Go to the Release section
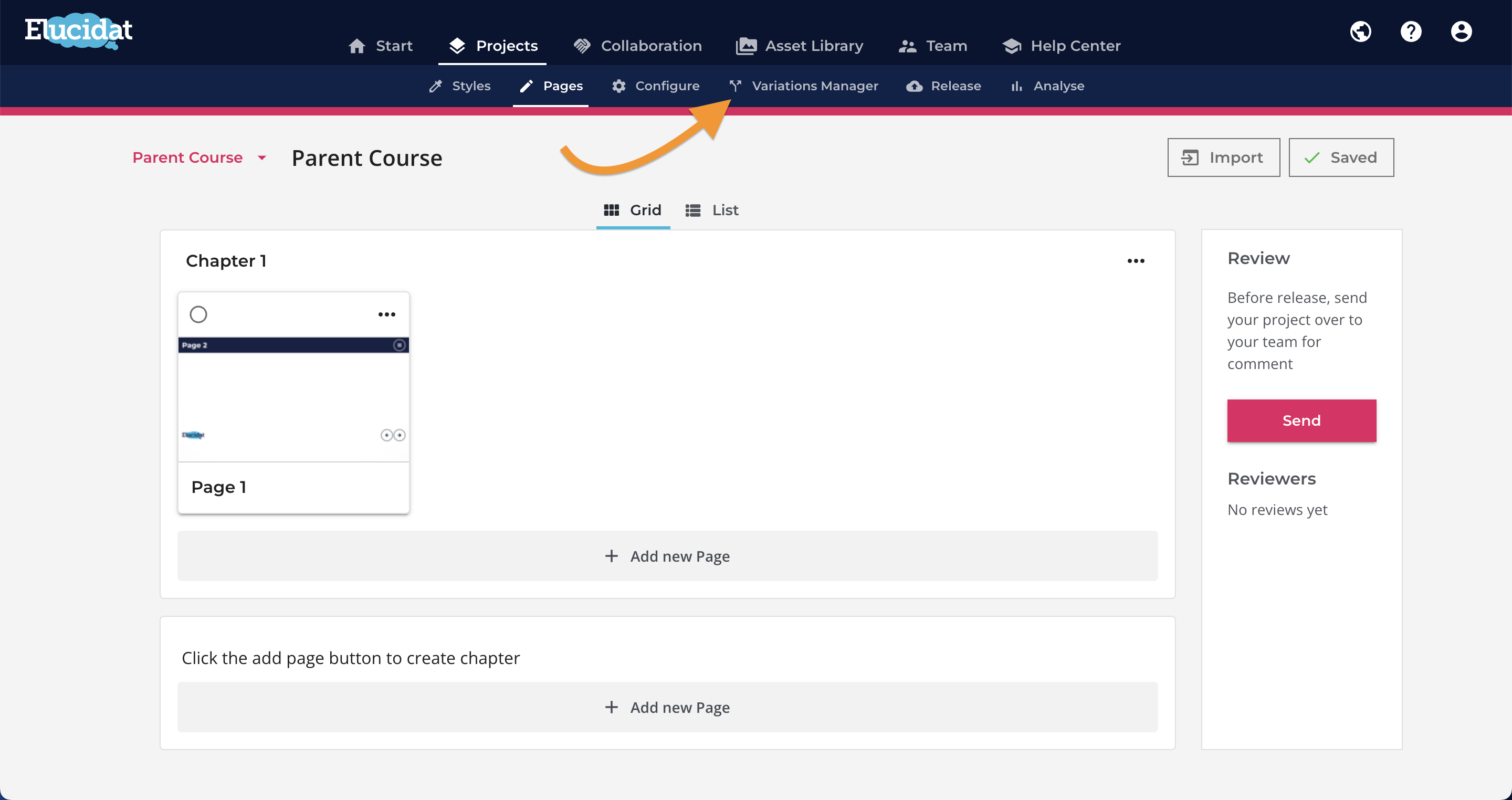 [944, 86]
